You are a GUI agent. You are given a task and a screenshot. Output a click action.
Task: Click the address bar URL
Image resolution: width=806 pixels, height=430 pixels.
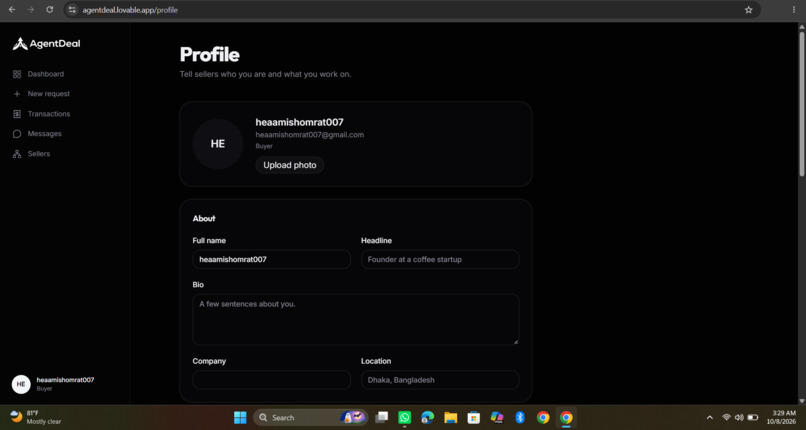pyautogui.click(x=130, y=10)
